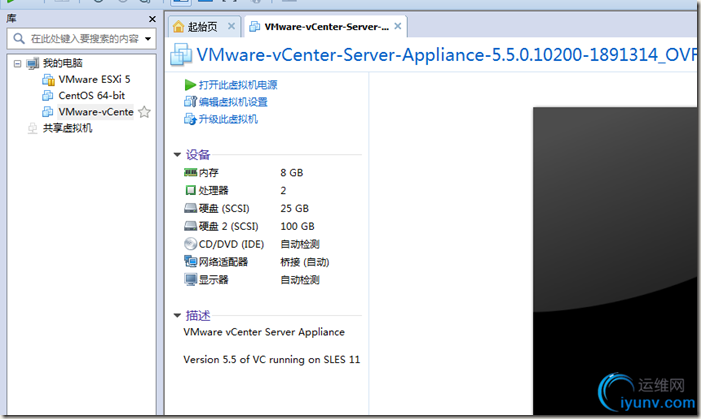The width and height of the screenshot is (701, 419).
Task: Click the processor device icon
Action: pos(190,190)
